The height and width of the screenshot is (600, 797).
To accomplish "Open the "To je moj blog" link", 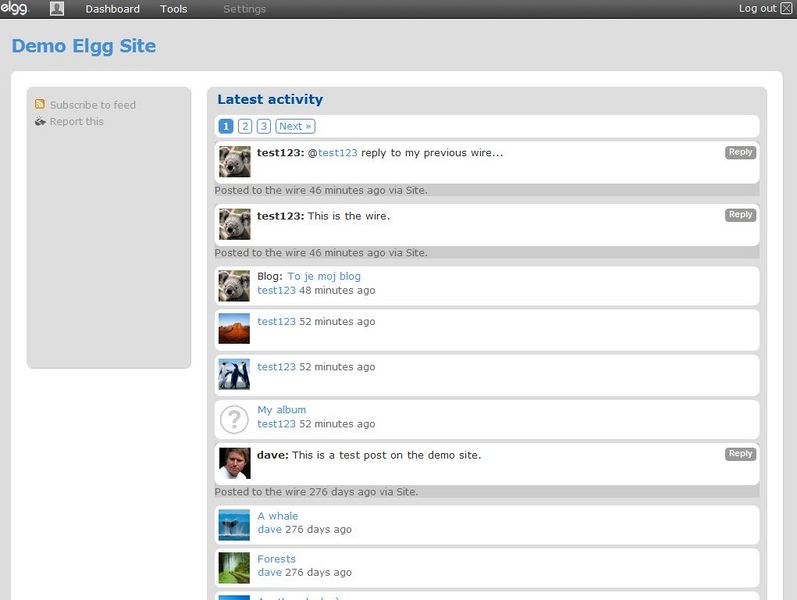I will click(324, 276).
